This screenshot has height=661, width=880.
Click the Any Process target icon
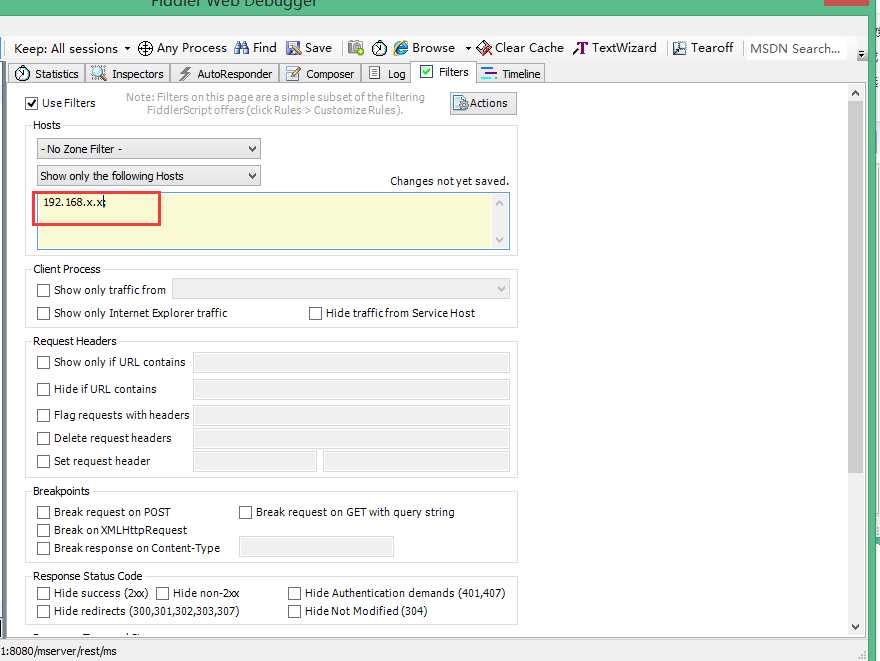coord(145,49)
